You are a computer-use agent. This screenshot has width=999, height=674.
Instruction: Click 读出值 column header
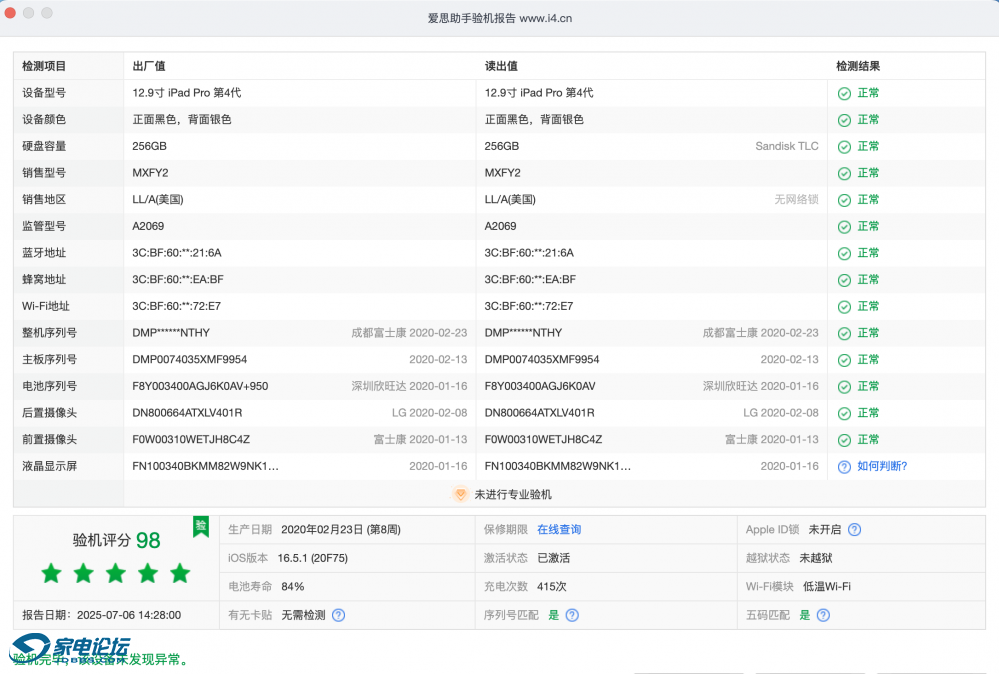[501, 66]
